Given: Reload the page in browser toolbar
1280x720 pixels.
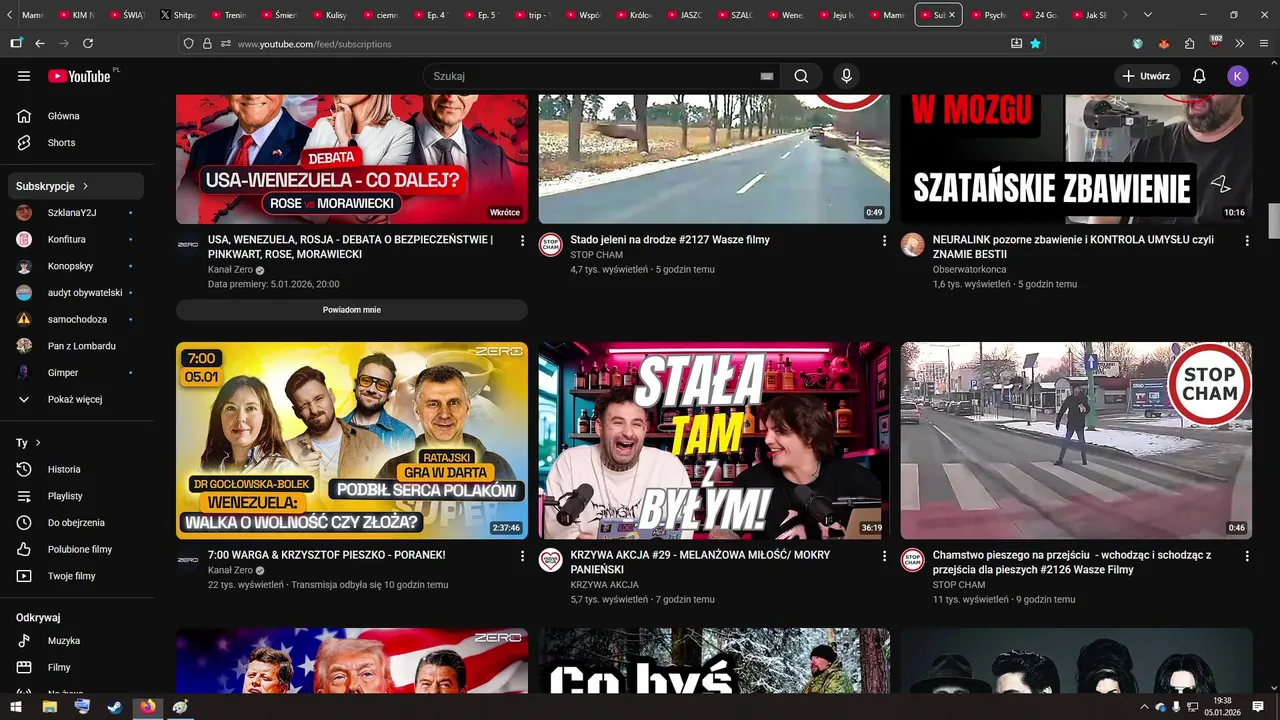Looking at the screenshot, I should point(88,43).
